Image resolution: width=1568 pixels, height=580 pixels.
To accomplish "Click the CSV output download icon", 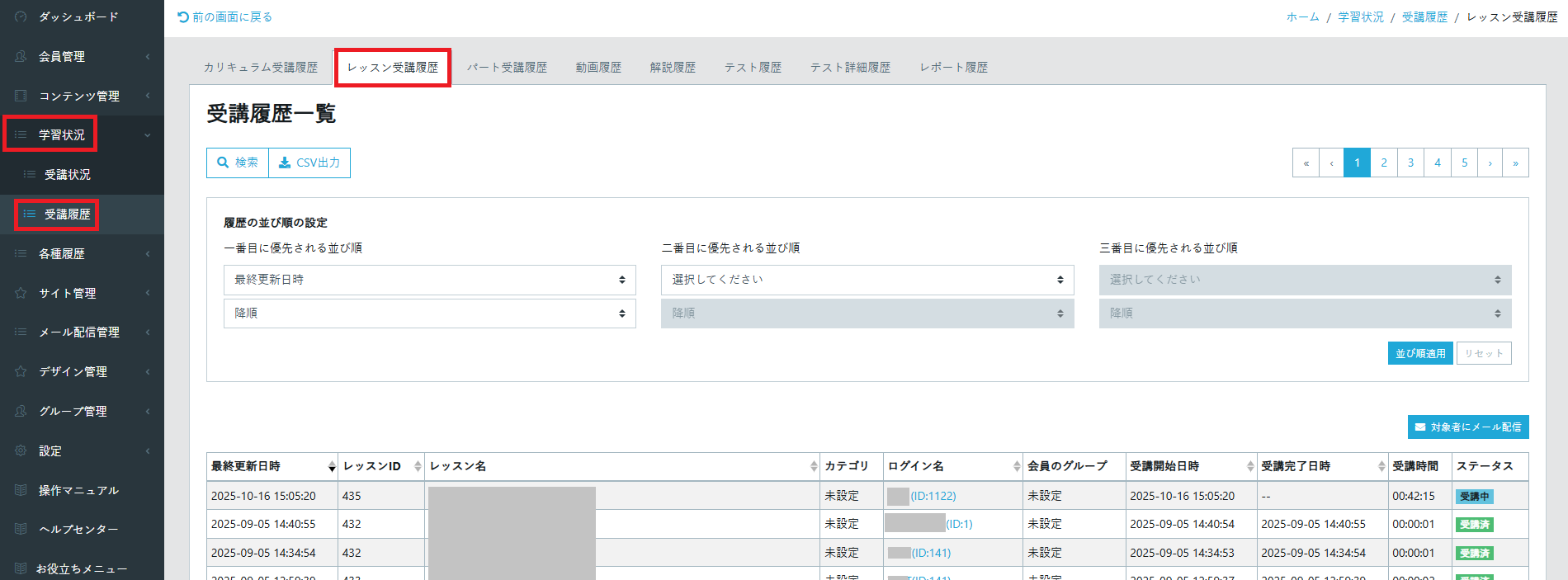I will click(x=285, y=163).
